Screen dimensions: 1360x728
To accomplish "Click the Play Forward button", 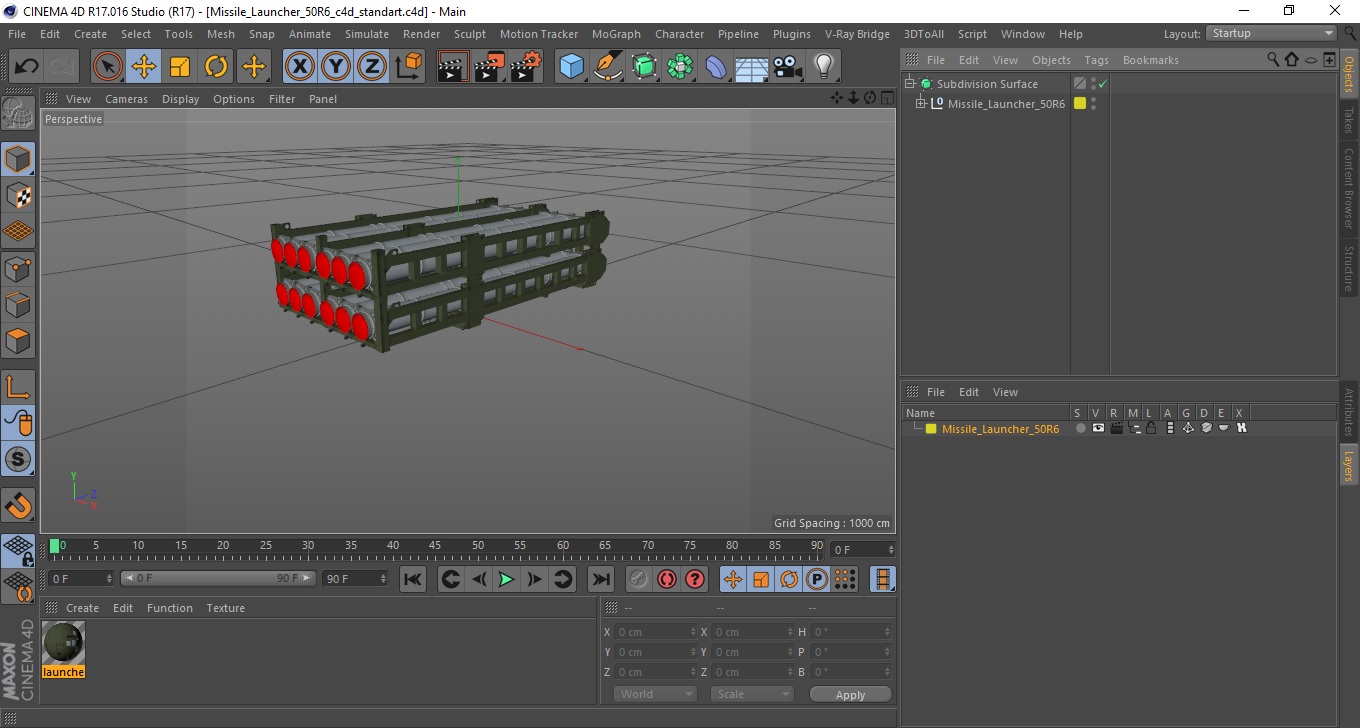I will pos(506,579).
